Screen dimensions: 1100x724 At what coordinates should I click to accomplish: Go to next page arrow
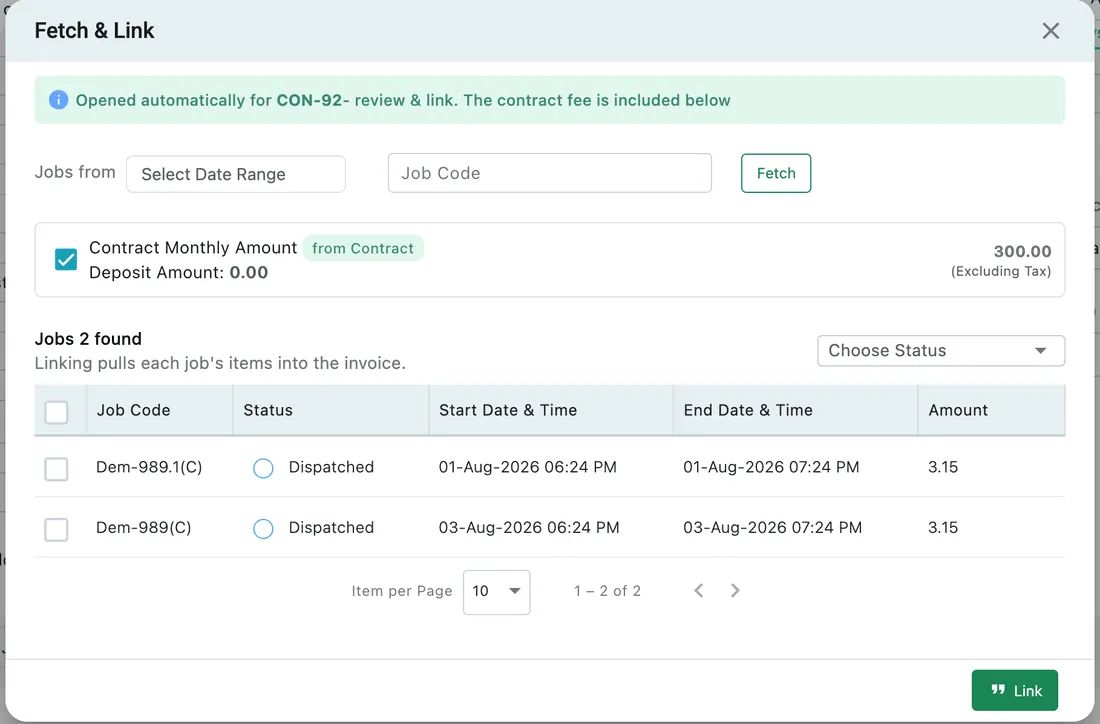click(x=735, y=591)
